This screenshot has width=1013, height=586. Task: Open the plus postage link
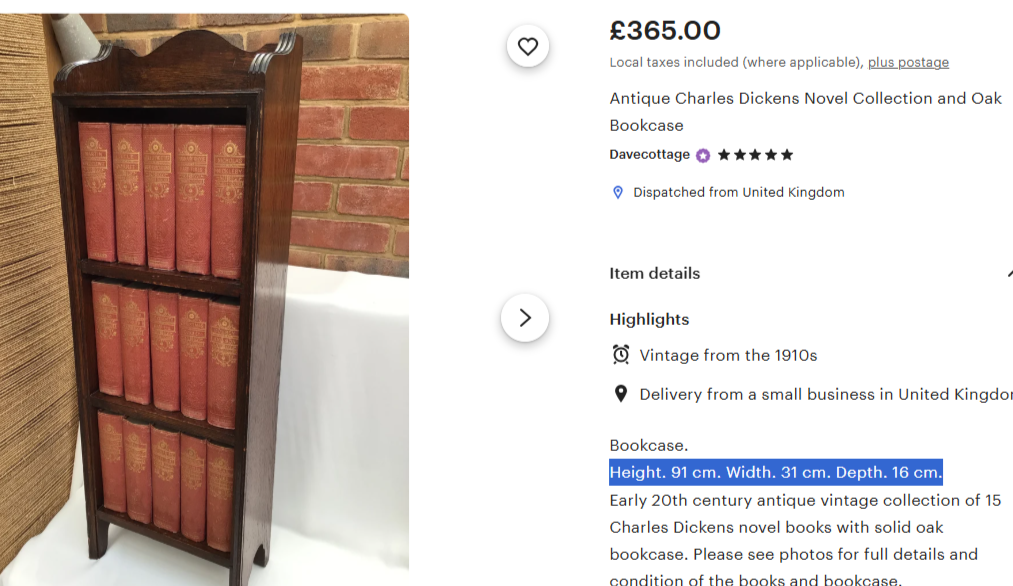908,62
